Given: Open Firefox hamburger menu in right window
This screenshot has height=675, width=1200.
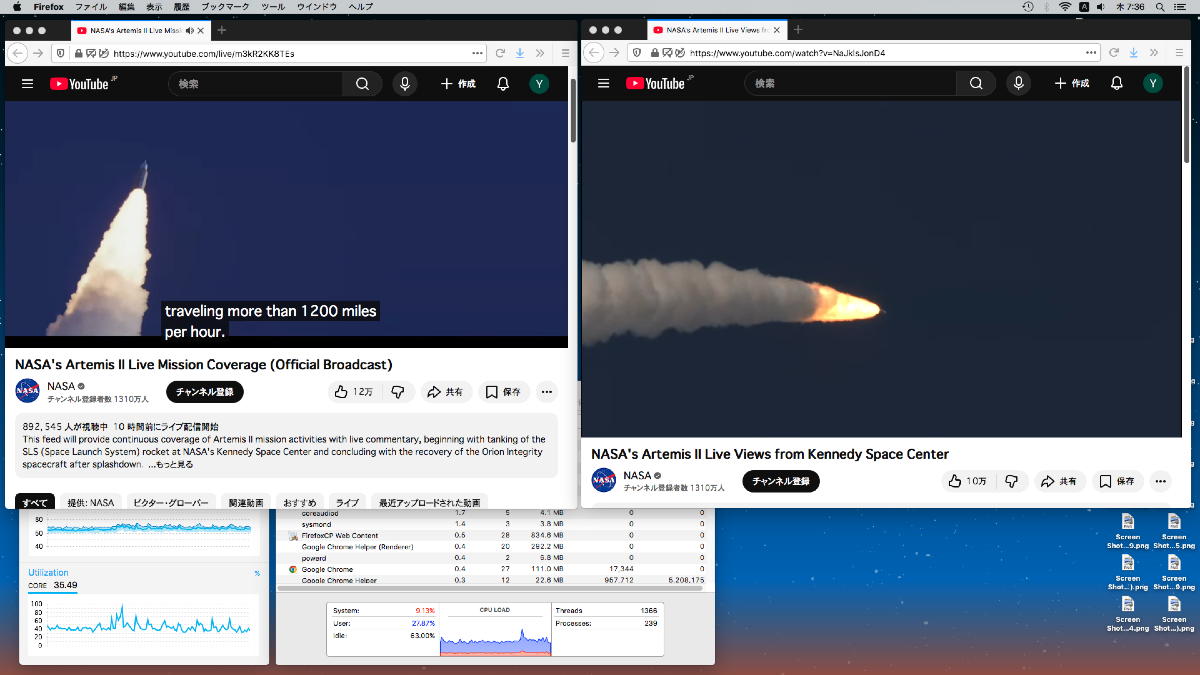Looking at the screenshot, I should click(1179, 53).
